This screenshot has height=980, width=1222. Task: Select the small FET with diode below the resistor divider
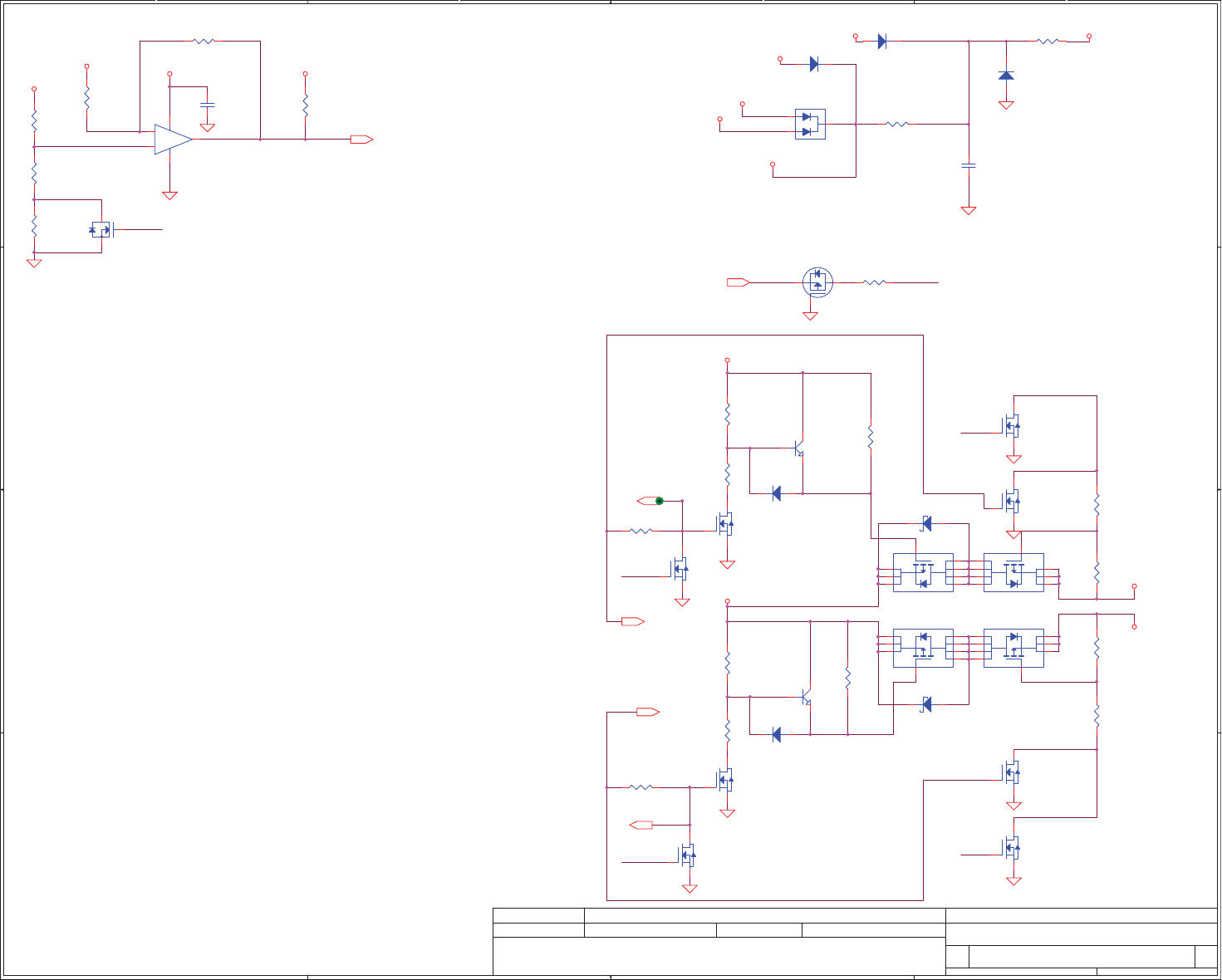click(x=101, y=229)
